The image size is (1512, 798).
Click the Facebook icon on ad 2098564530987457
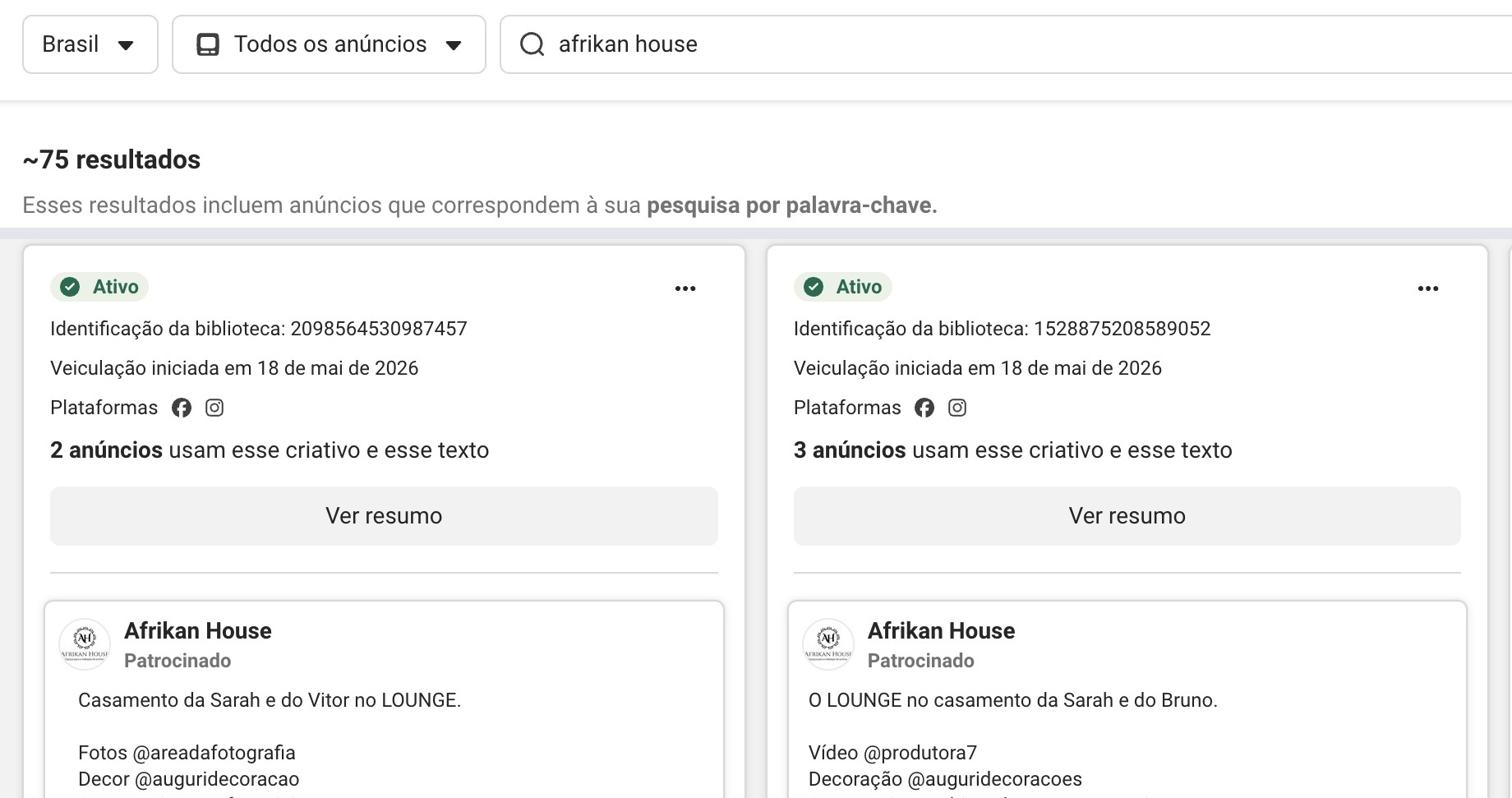(x=182, y=408)
